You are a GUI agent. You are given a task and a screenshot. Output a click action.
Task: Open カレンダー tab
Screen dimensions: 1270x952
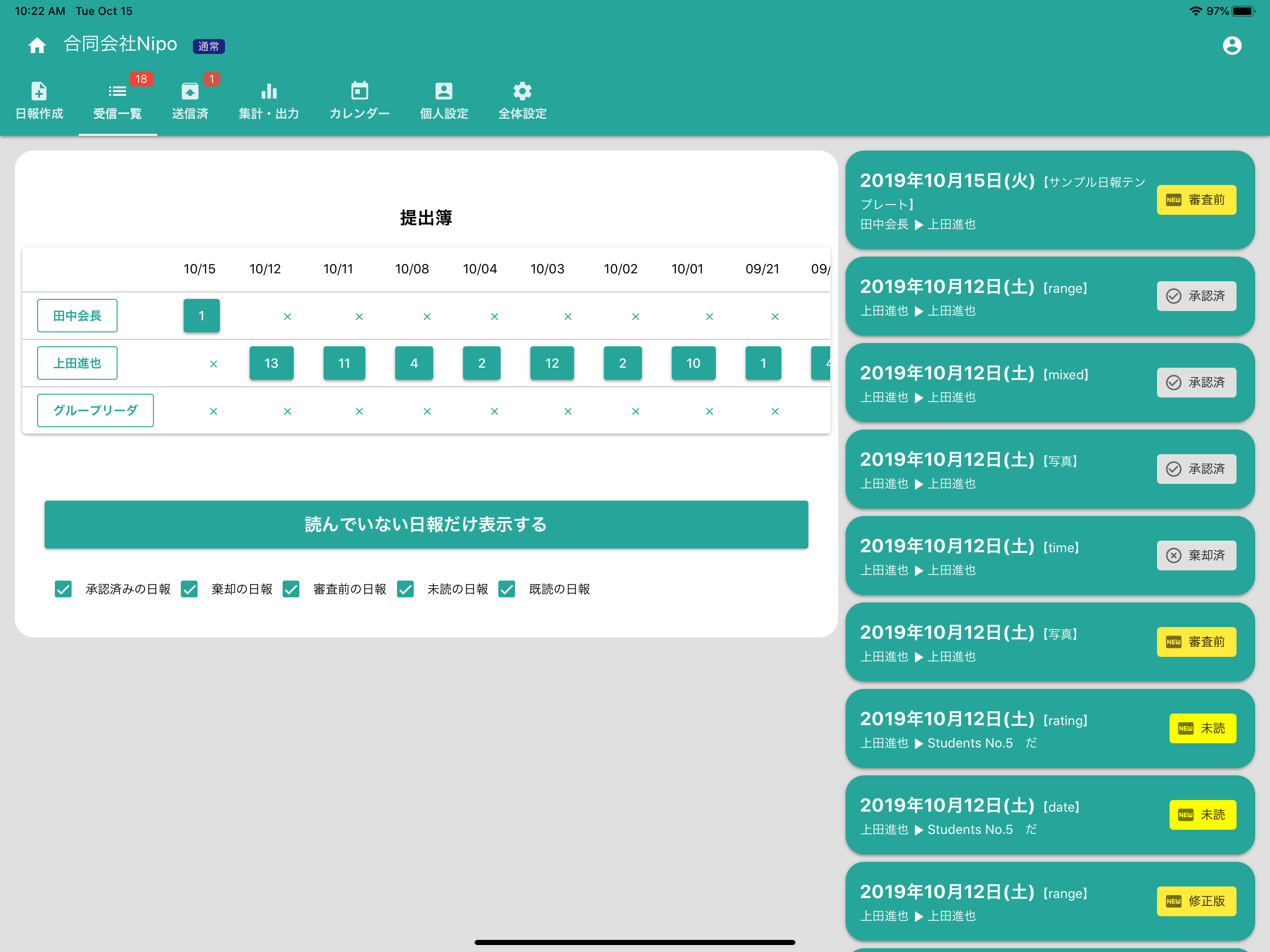point(359,101)
